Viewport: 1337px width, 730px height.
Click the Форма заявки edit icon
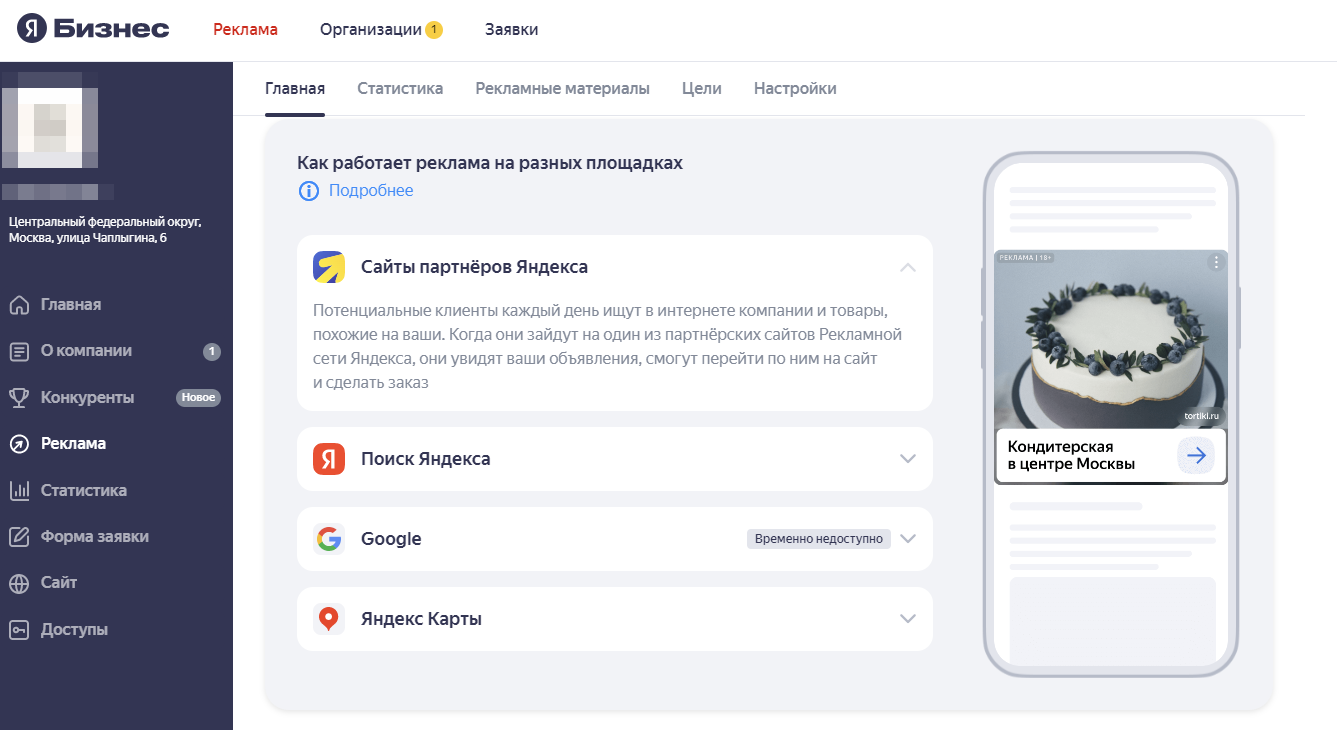point(19,537)
